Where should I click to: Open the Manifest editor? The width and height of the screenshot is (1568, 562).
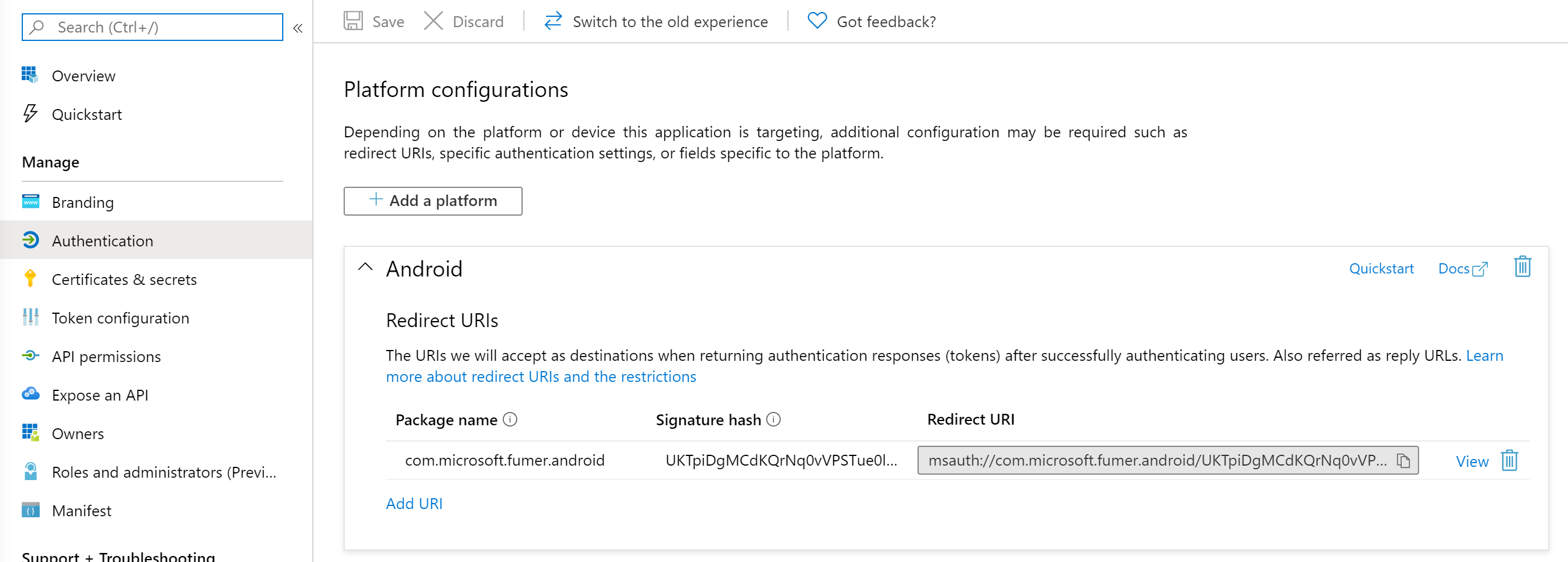pos(81,511)
